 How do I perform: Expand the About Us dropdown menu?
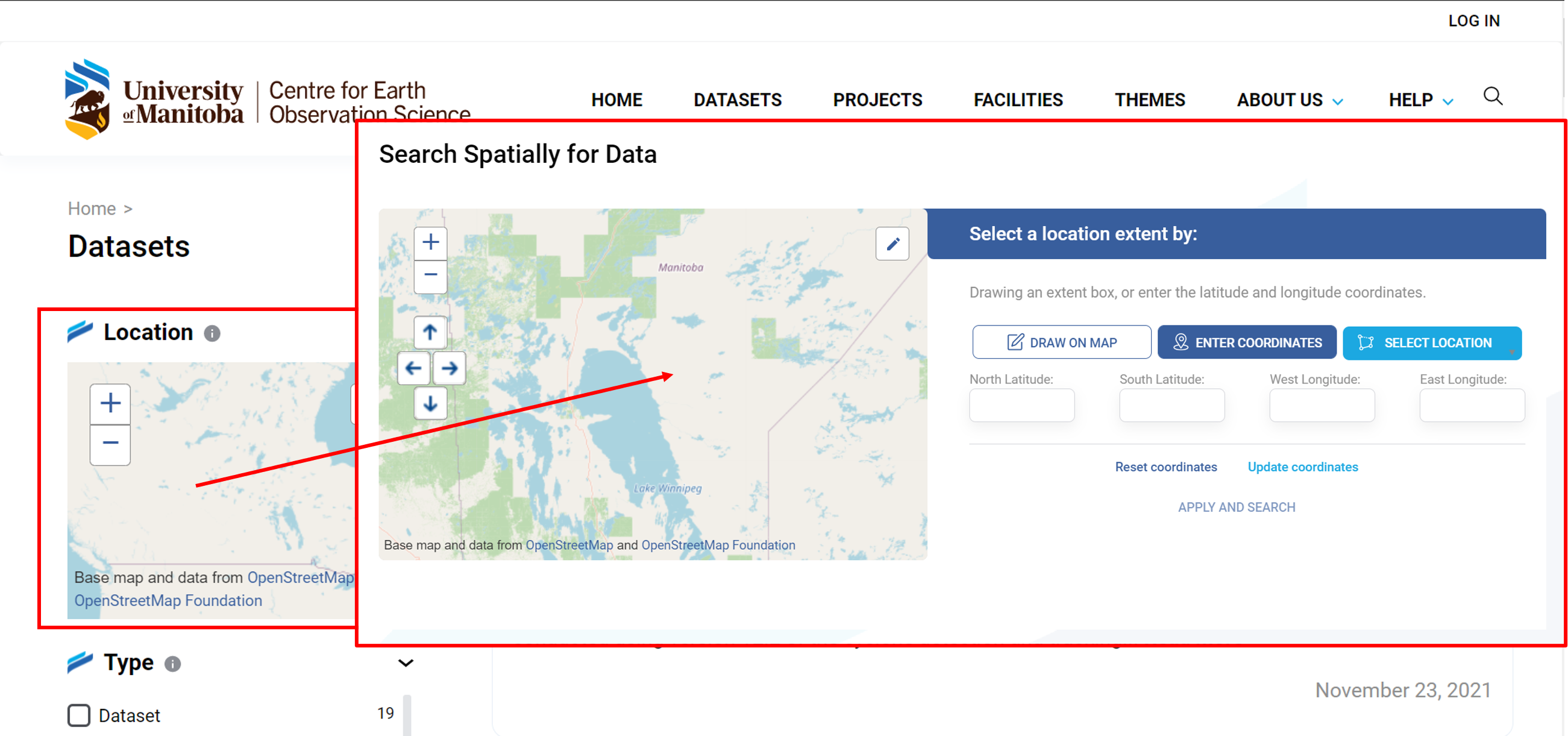(1289, 101)
